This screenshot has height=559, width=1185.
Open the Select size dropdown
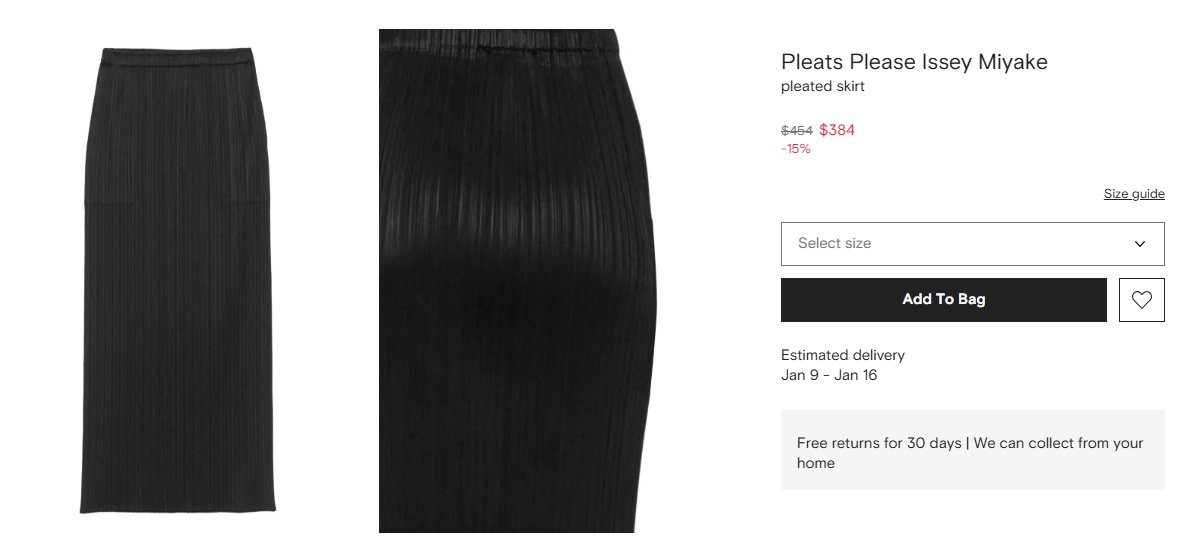973,244
